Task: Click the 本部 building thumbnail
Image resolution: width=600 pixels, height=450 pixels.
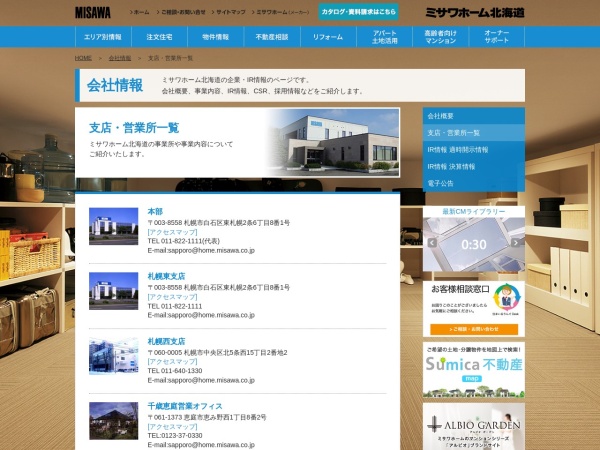Action: (x=114, y=226)
